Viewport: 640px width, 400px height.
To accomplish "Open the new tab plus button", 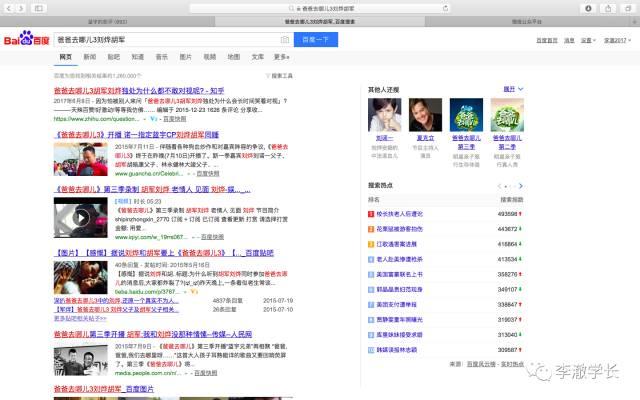I will click(636, 21).
